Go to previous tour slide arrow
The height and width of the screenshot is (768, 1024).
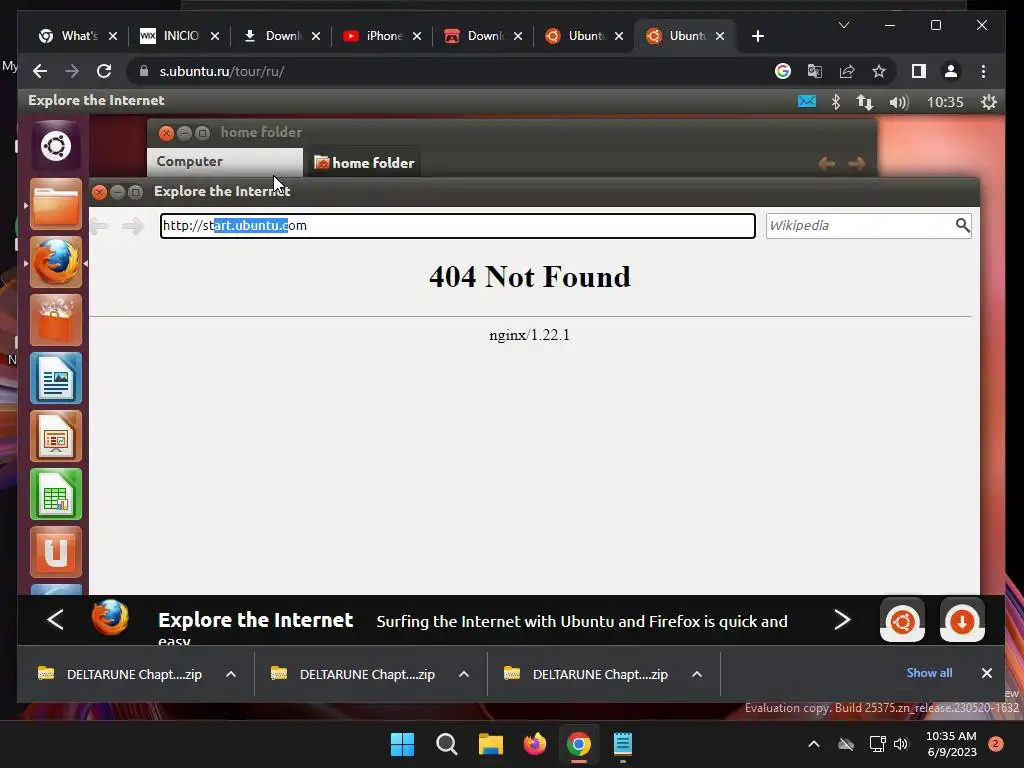[56, 619]
